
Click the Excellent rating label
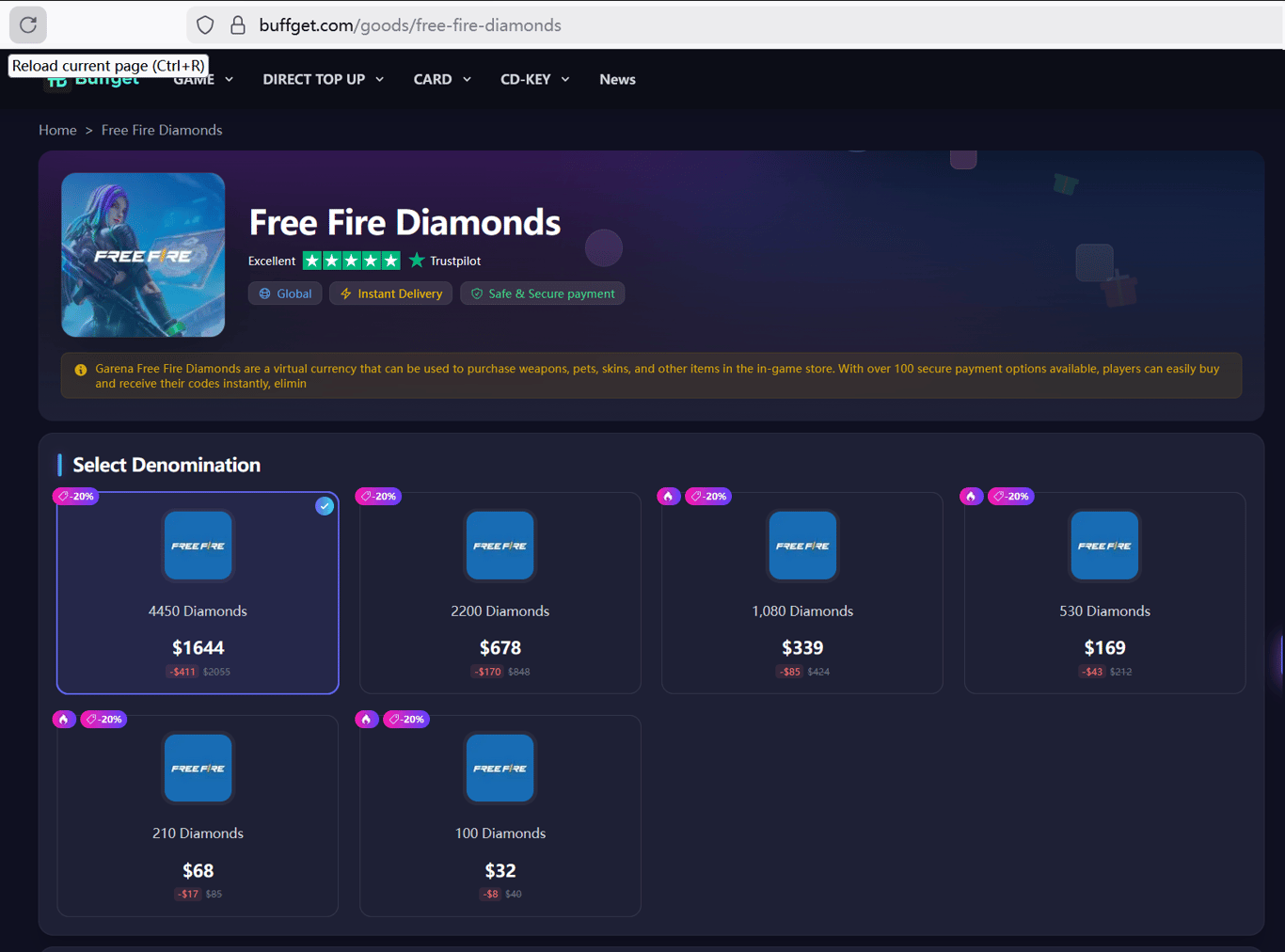[272, 261]
